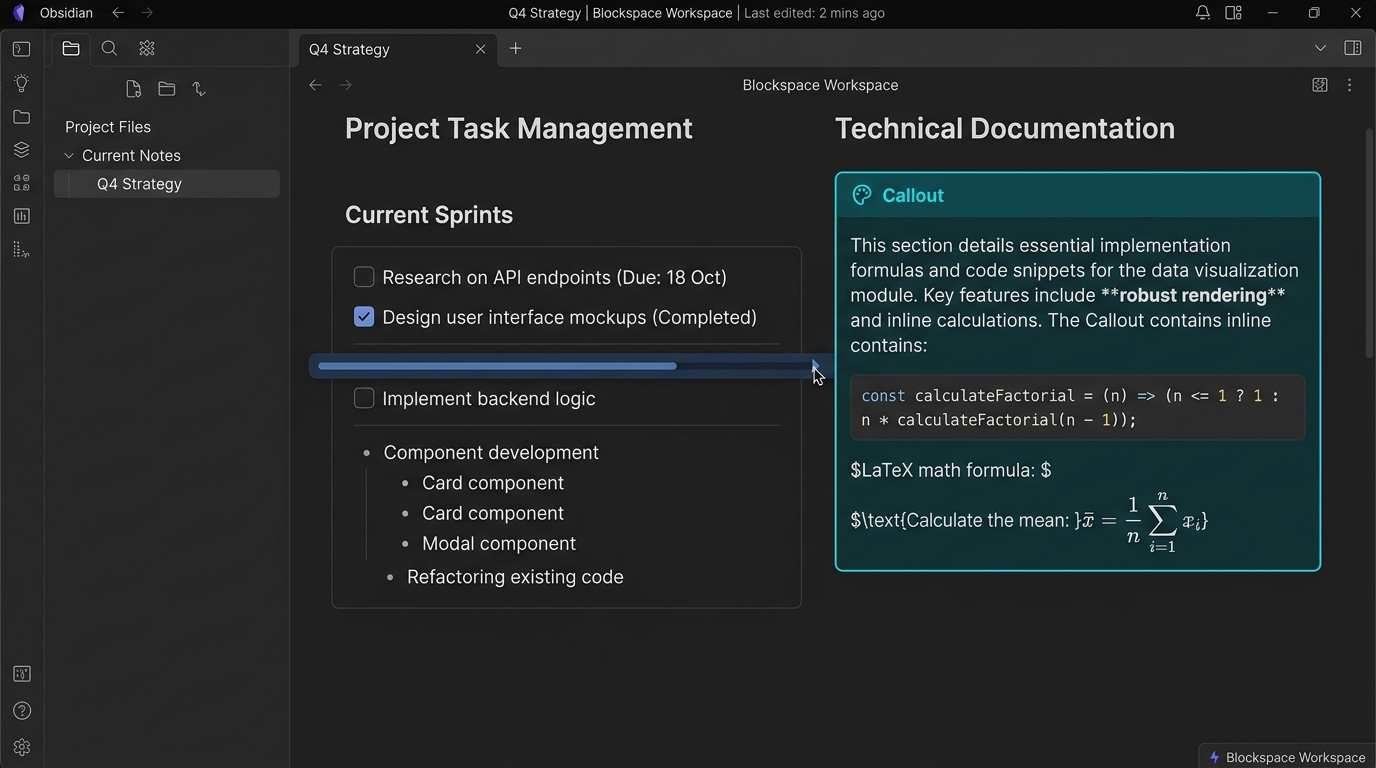Image resolution: width=1376 pixels, height=768 pixels.
Task: Click the Refactoring existing code list item
Action: [x=515, y=577]
